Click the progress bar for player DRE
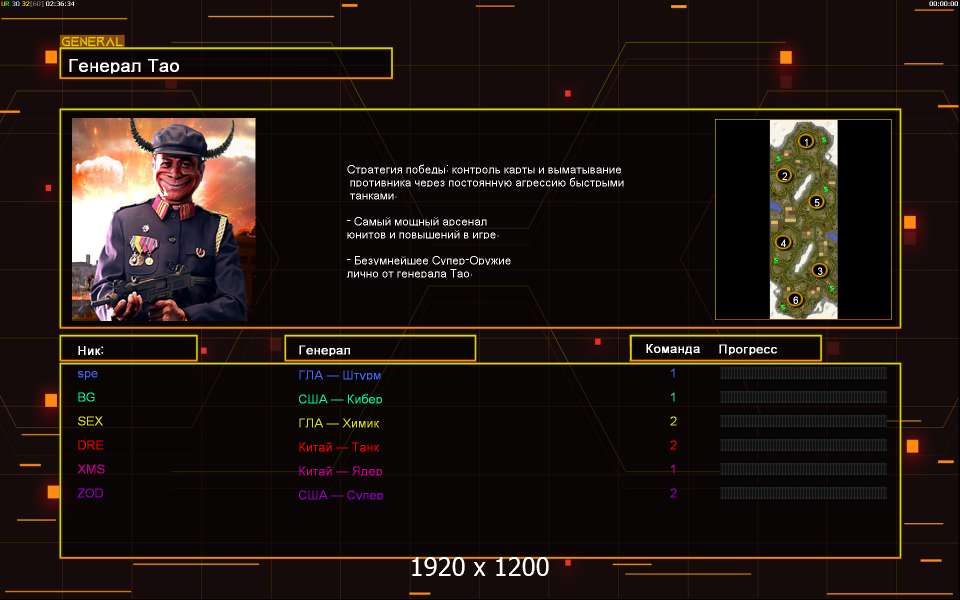Viewport: 960px width, 600px height. click(x=803, y=445)
